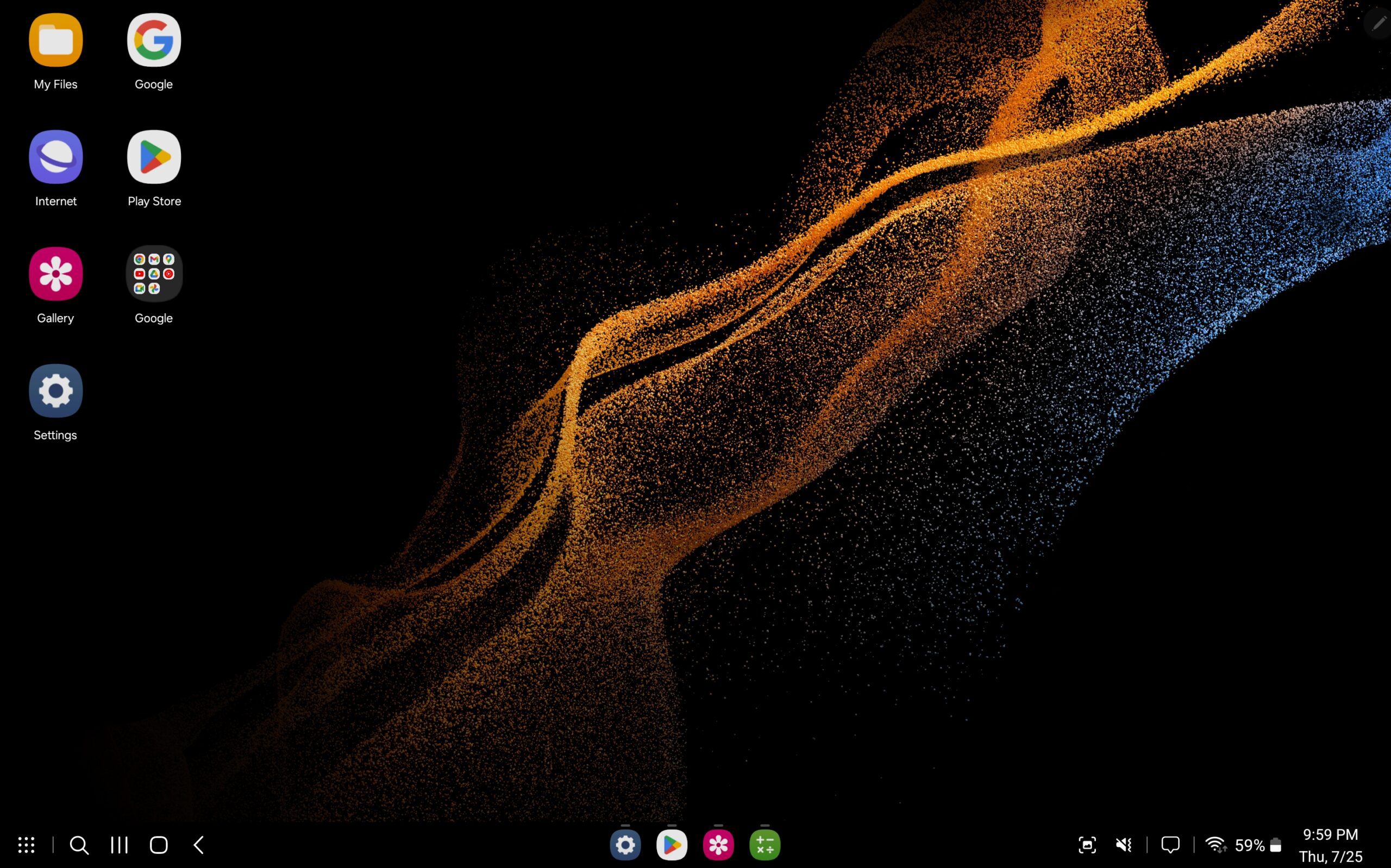
Task: Open the Settings app icon in taskbar
Action: (625, 845)
